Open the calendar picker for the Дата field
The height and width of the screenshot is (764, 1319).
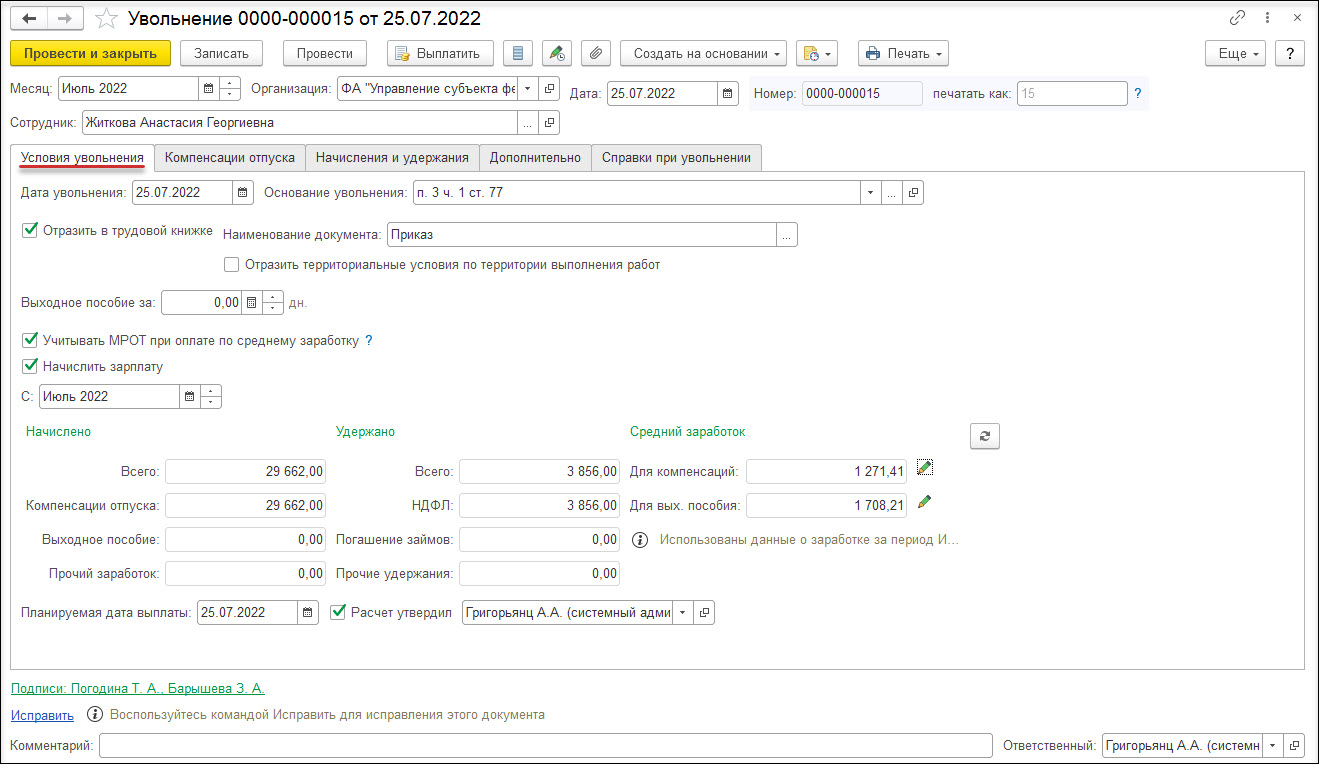pyautogui.click(x=728, y=93)
